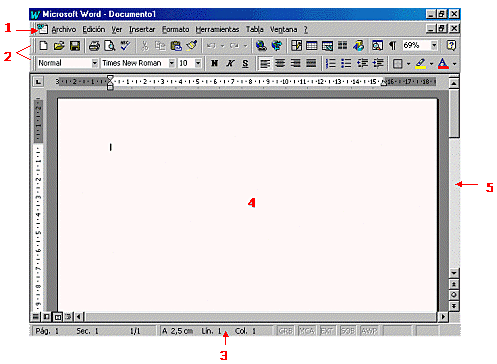The image size is (497, 364).
Task: Open the 69% zoom dropdown
Action: click(434, 45)
